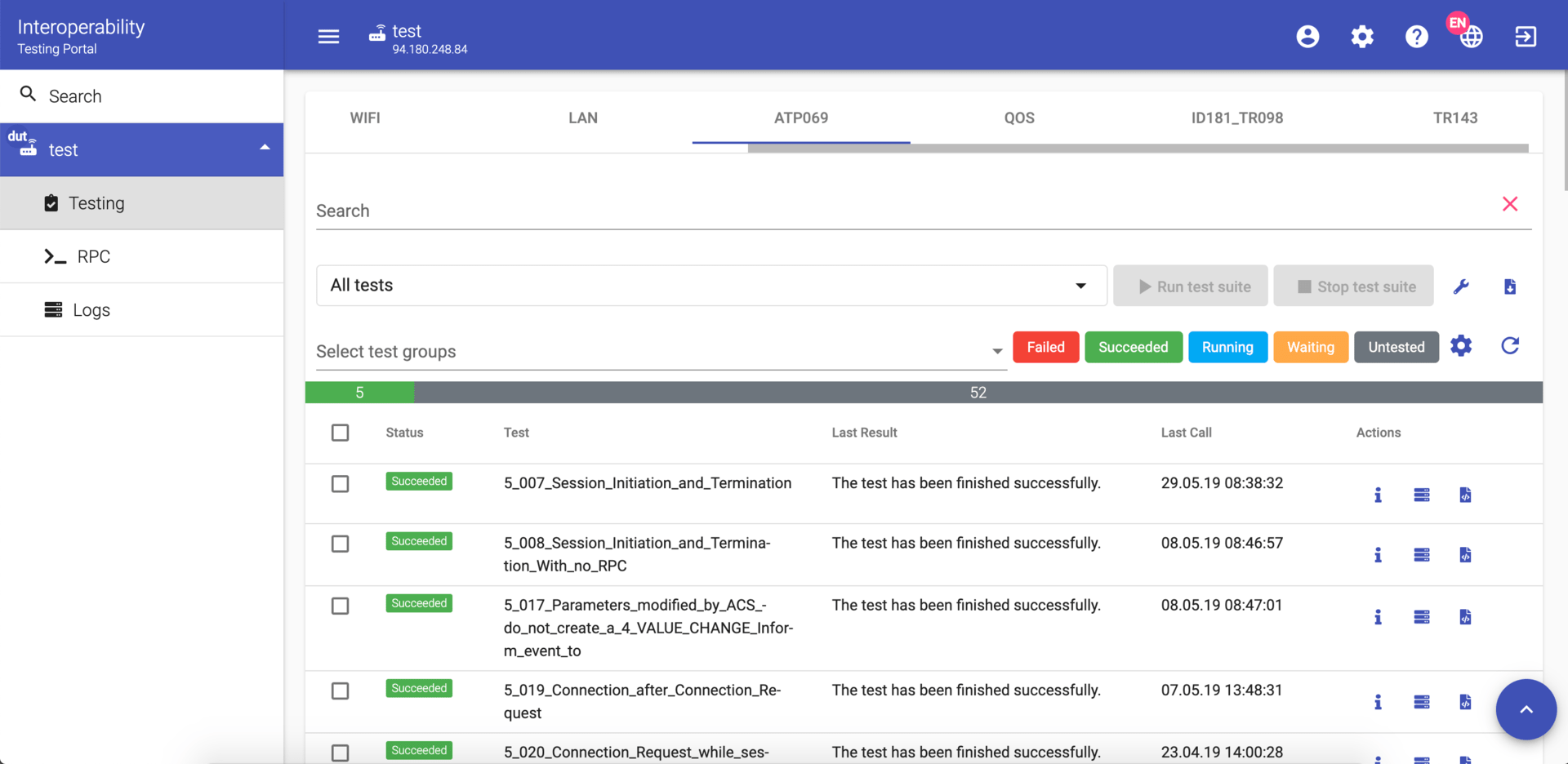Screen dimensions: 1568x764
Task: Show info for 5_019_Connection_after_Connection_Request
Action: pyautogui.click(x=1378, y=702)
